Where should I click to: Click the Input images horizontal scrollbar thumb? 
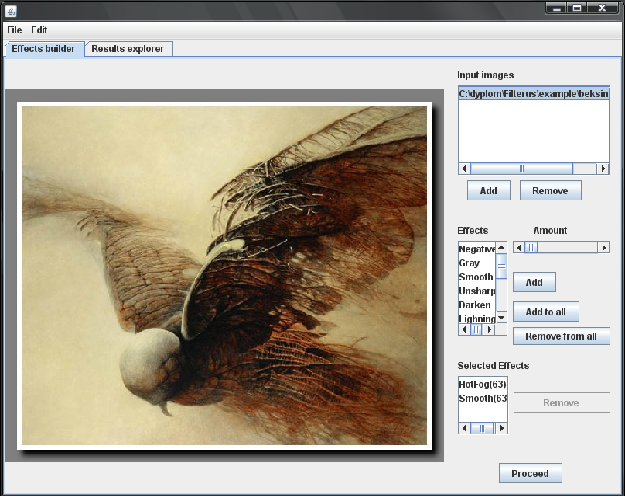pyautogui.click(x=521, y=169)
